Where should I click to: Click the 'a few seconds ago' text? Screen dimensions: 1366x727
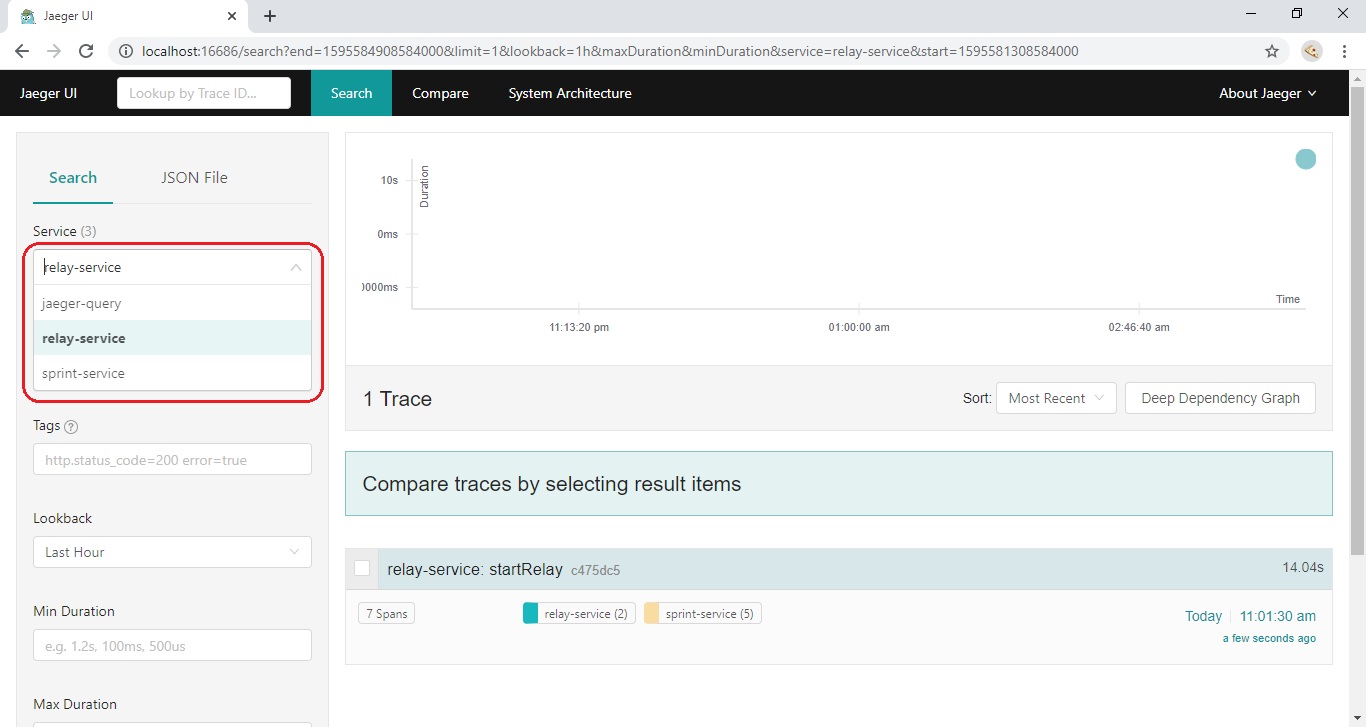(1269, 638)
